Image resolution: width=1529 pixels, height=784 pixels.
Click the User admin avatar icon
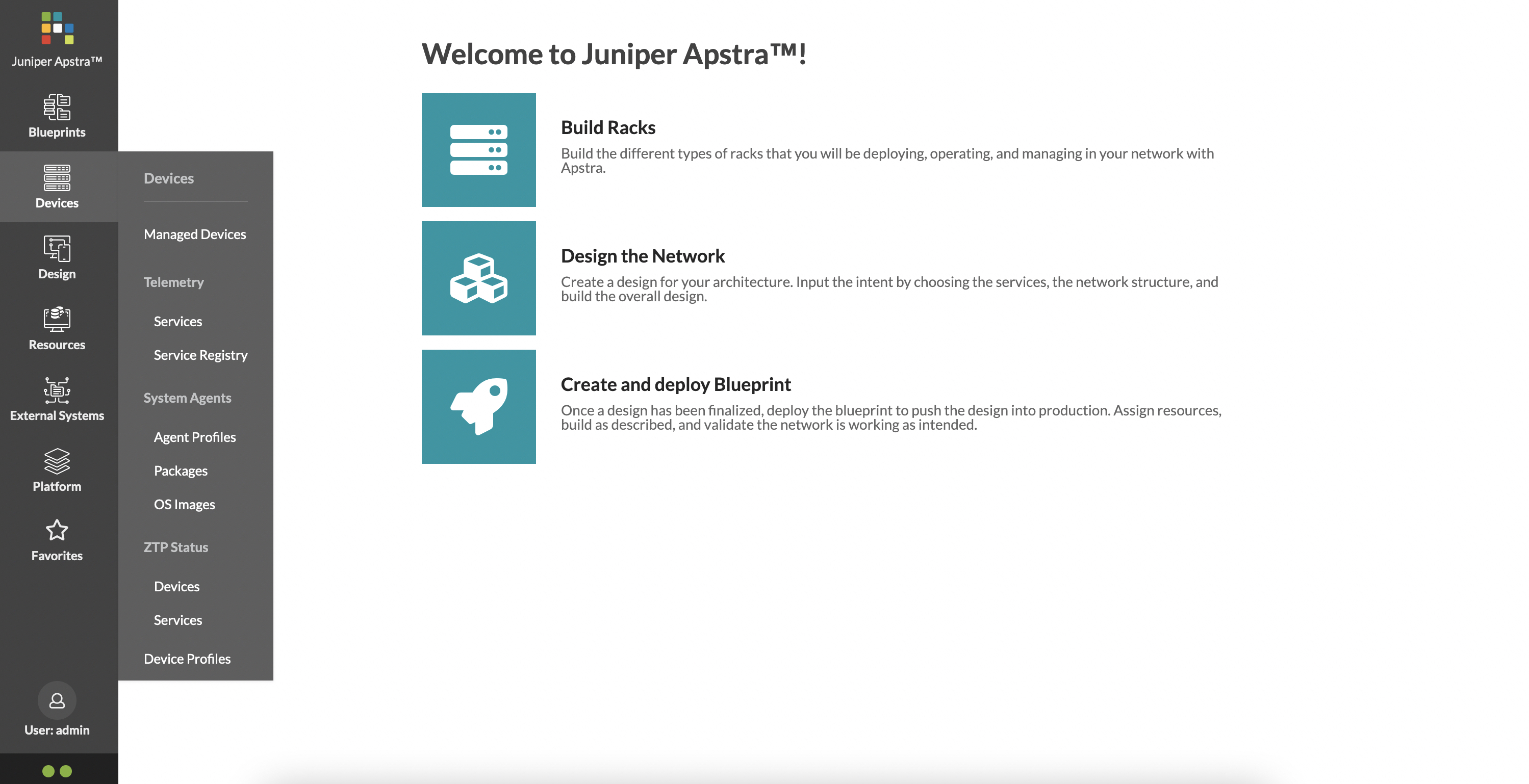[57, 700]
